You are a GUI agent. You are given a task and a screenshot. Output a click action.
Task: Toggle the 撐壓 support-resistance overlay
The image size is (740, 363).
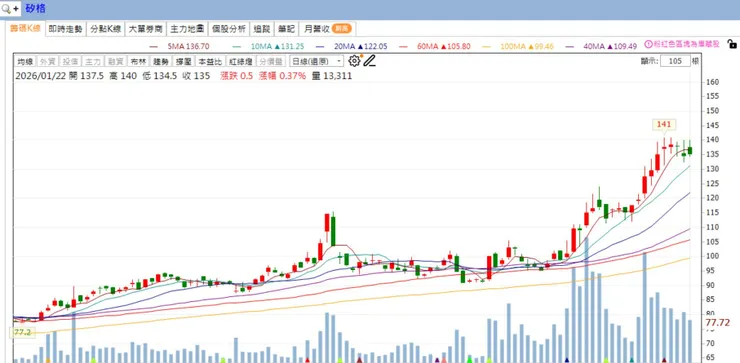click(183, 61)
